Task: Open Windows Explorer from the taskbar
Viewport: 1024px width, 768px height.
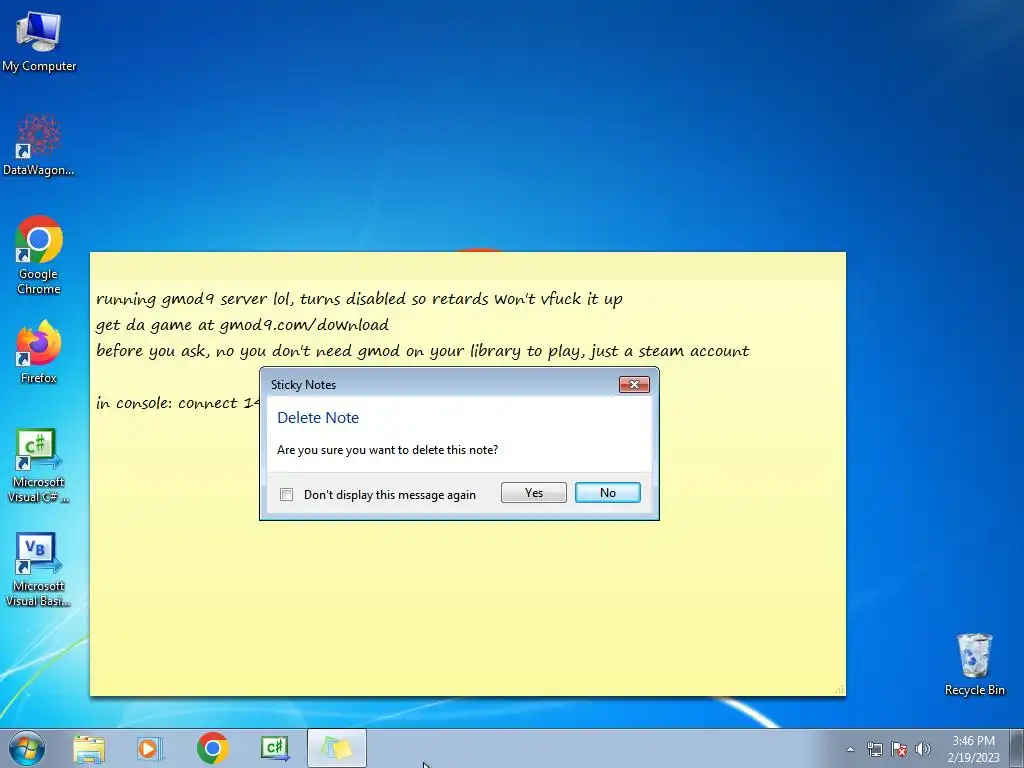Action: (89, 748)
